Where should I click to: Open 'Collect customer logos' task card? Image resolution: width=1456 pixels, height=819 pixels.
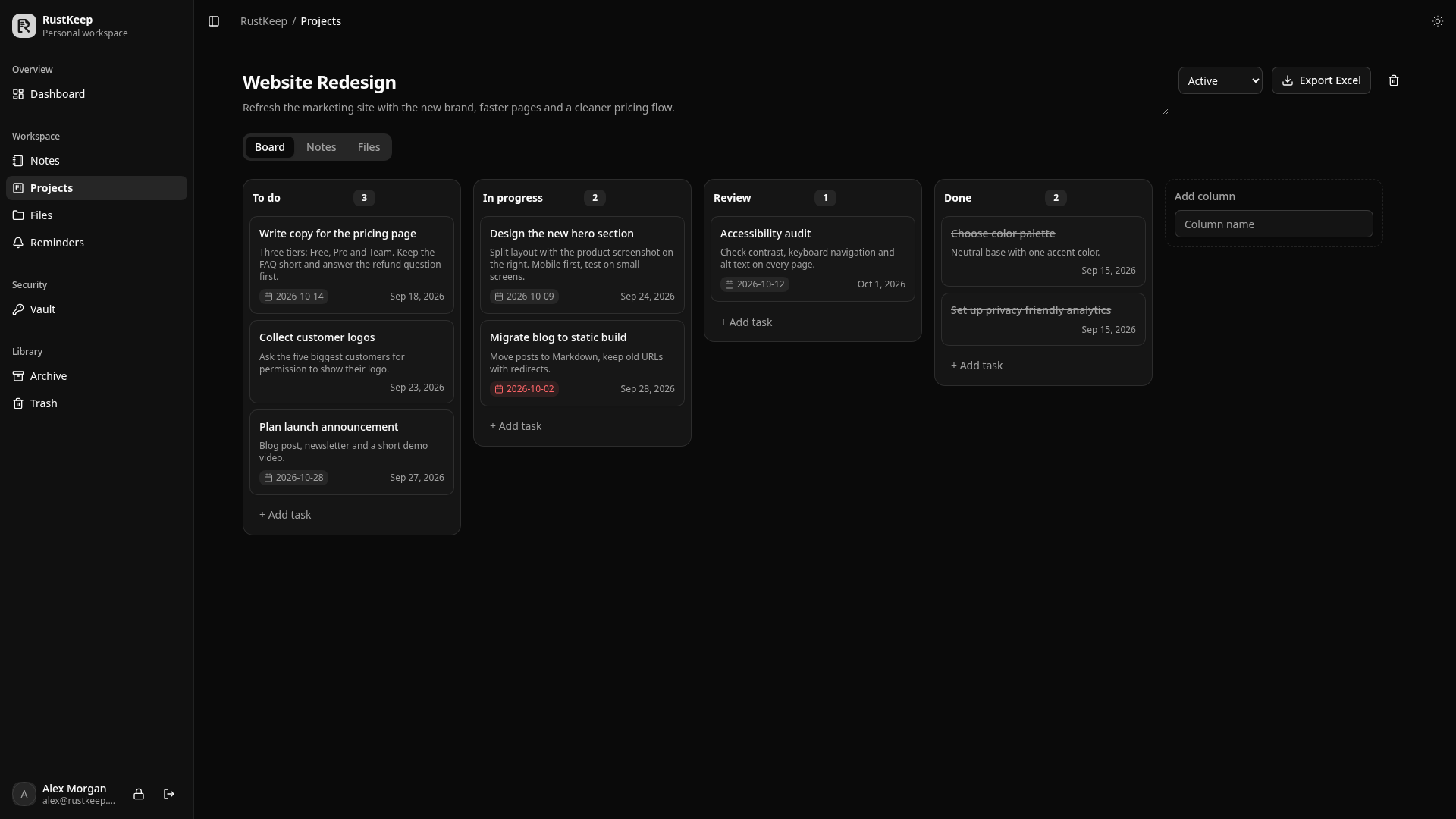coord(352,362)
